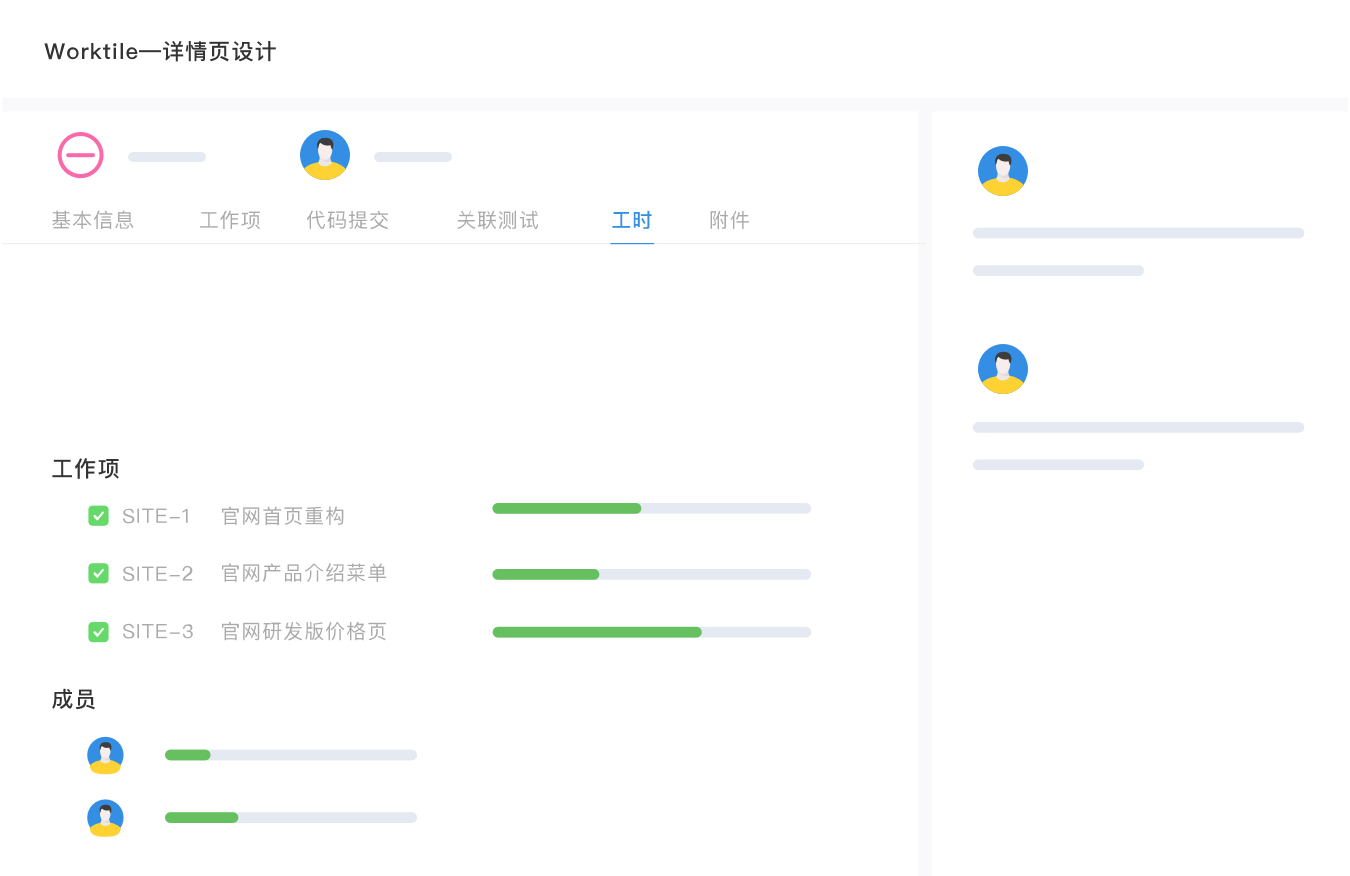Click the top avatar in right panel

click(x=1002, y=171)
